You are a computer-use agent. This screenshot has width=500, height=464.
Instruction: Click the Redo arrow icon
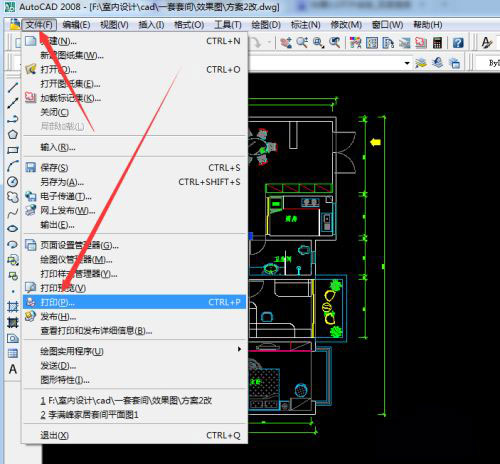256,43
